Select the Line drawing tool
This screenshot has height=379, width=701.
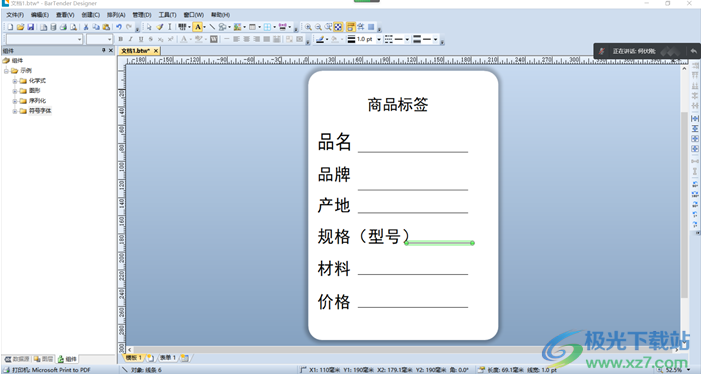(x=212, y=27)
